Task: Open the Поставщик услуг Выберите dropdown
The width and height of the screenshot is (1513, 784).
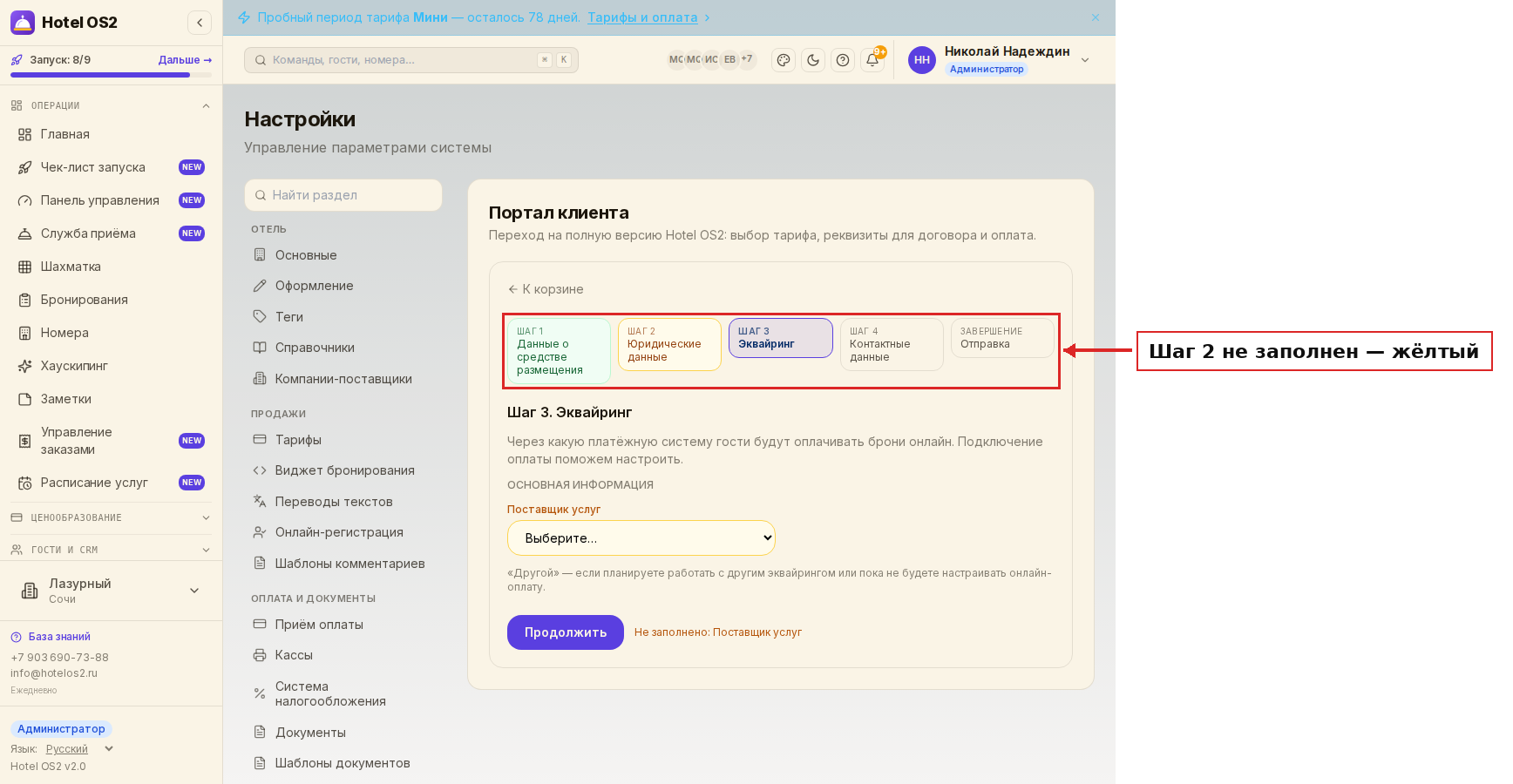Action: pyautogui.click(x=641, y=538)
